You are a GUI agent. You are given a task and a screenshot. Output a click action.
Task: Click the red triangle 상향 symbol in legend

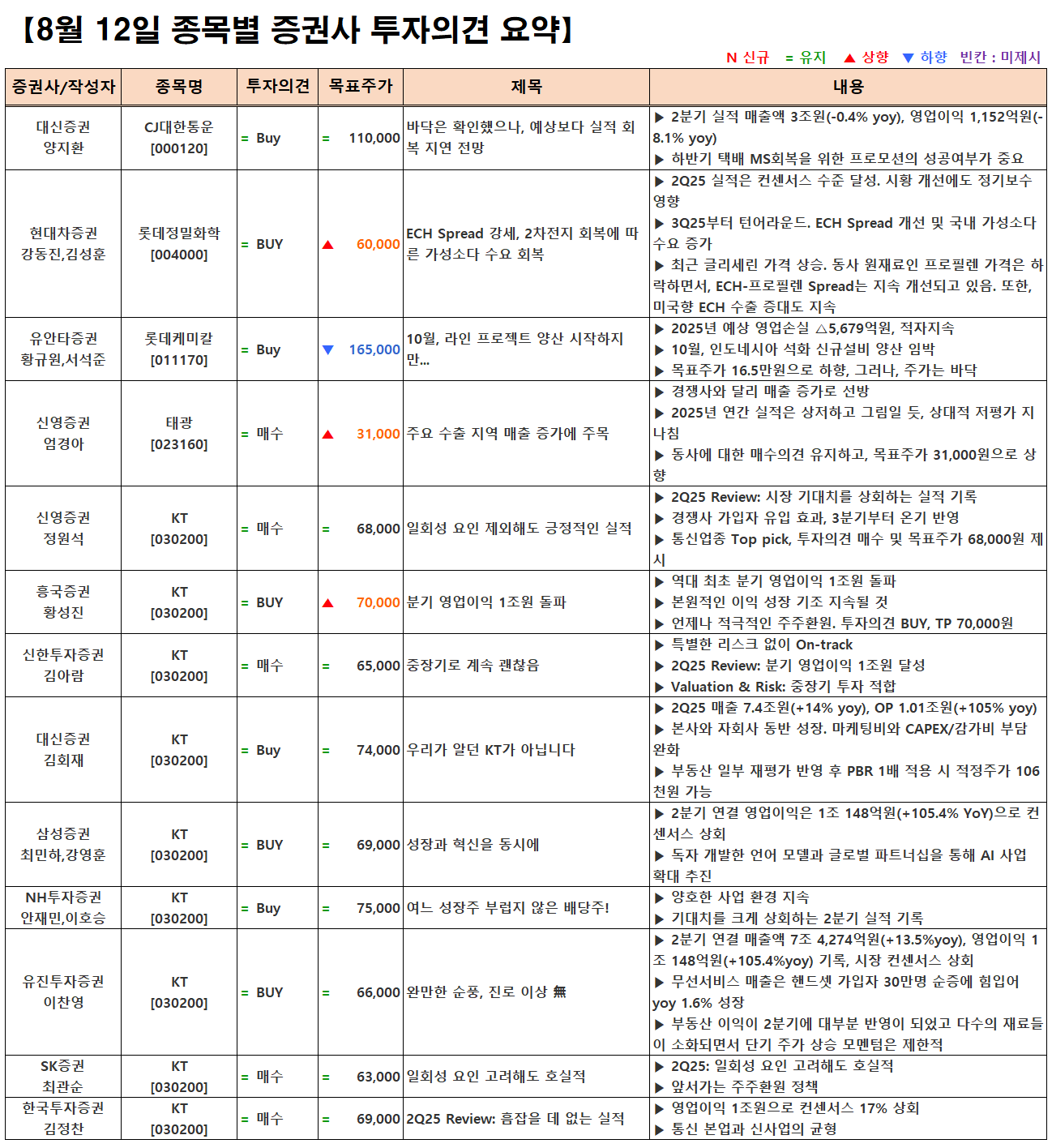pos(849,58)
